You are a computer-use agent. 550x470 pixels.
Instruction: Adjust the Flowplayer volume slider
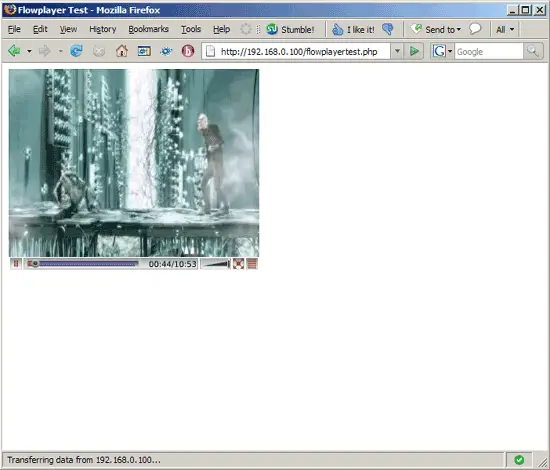216,264
